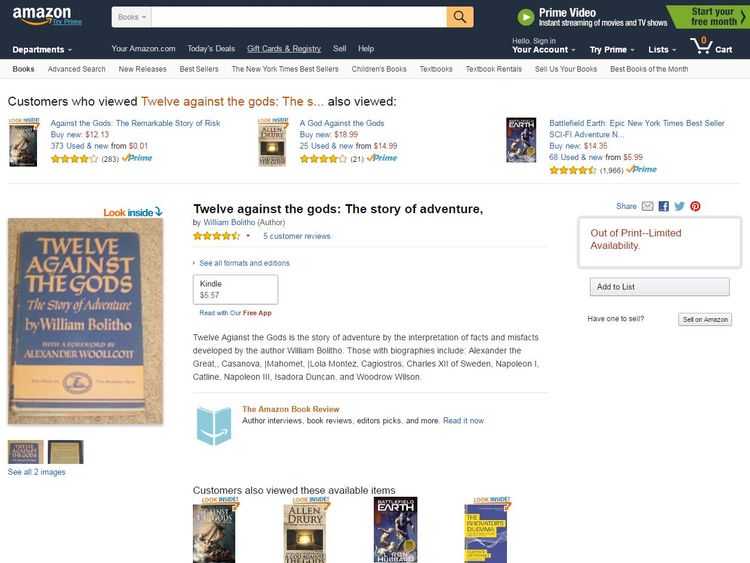Open the shopping cart icon
Screen dimensions: 750x563
coord(701,45)
